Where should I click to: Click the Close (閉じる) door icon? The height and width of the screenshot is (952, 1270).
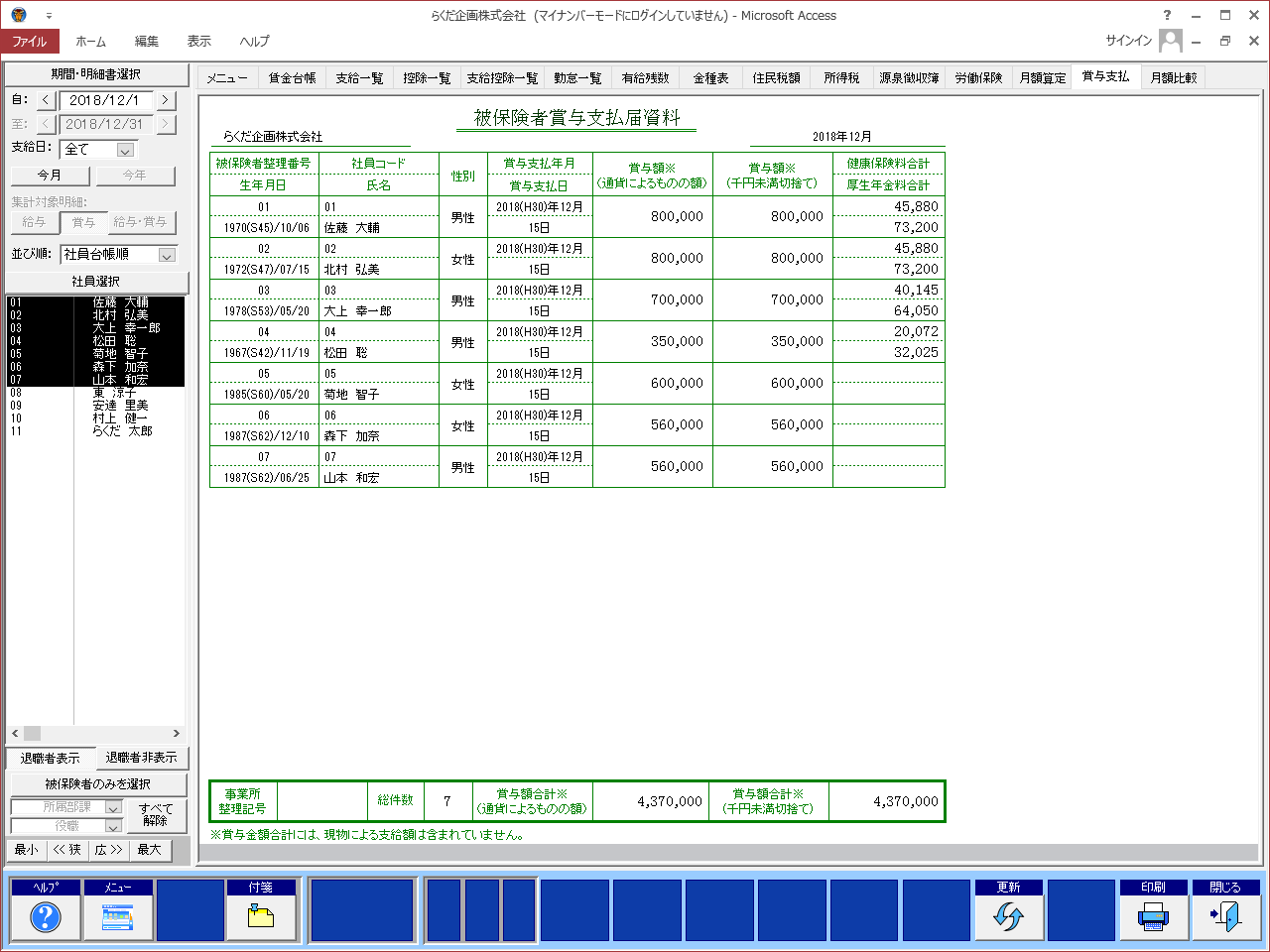(x=1225, y=917)
